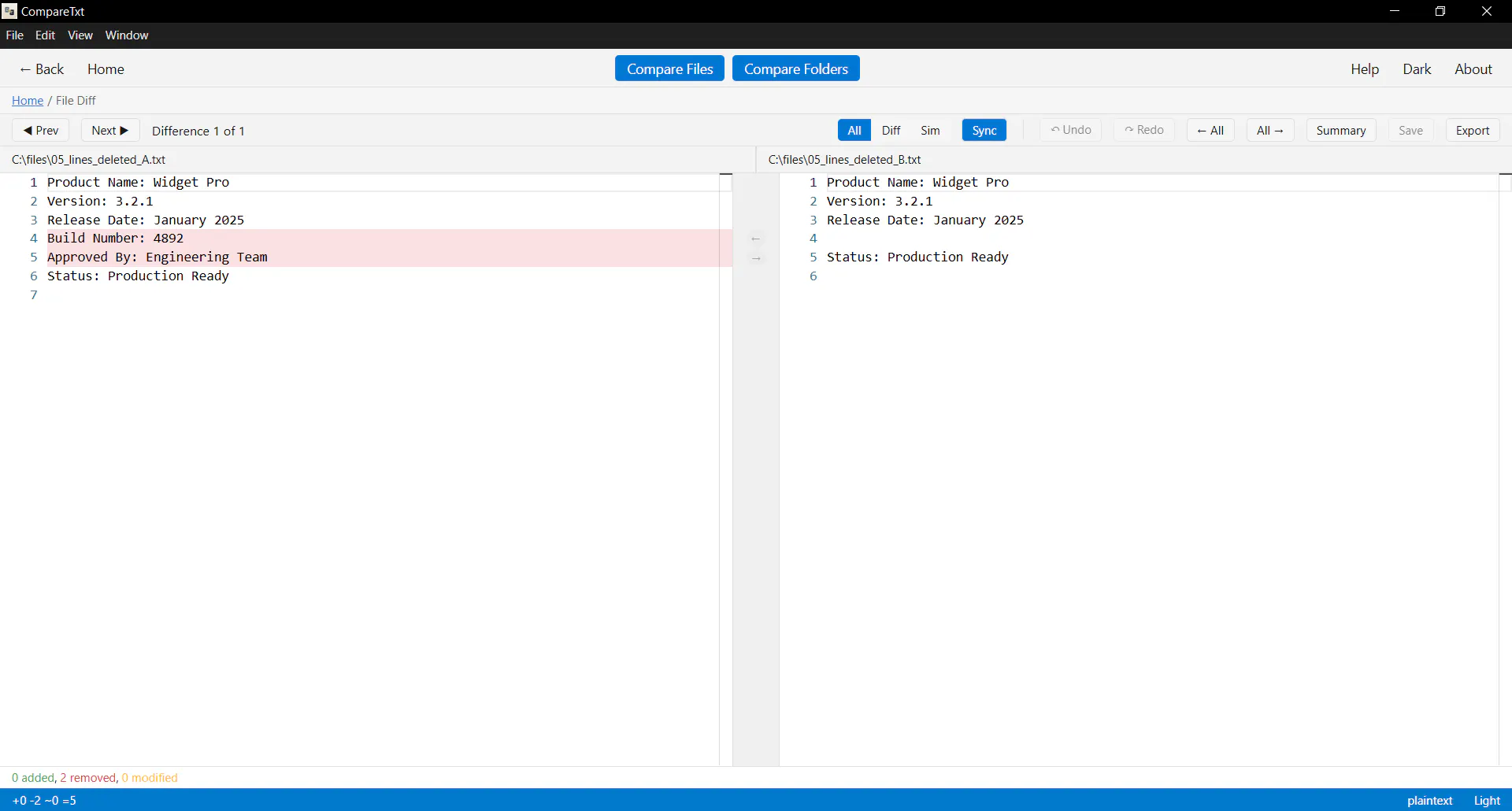
Task: Follow the Home breadcrumb link
Action: coord(28,101)
